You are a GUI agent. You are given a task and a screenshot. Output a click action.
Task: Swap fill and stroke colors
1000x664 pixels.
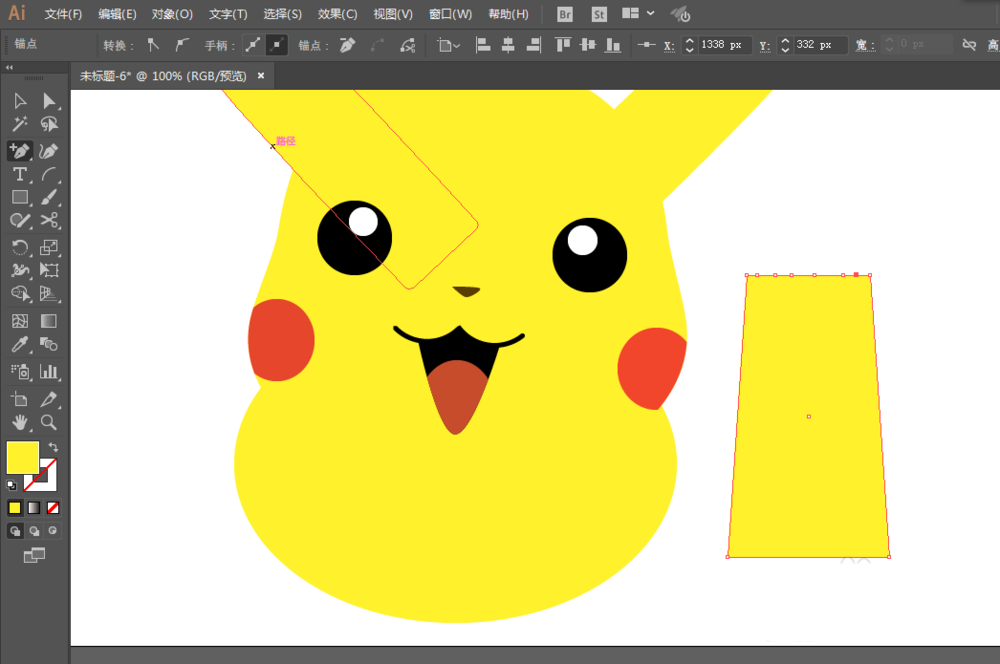pos(54,447)
